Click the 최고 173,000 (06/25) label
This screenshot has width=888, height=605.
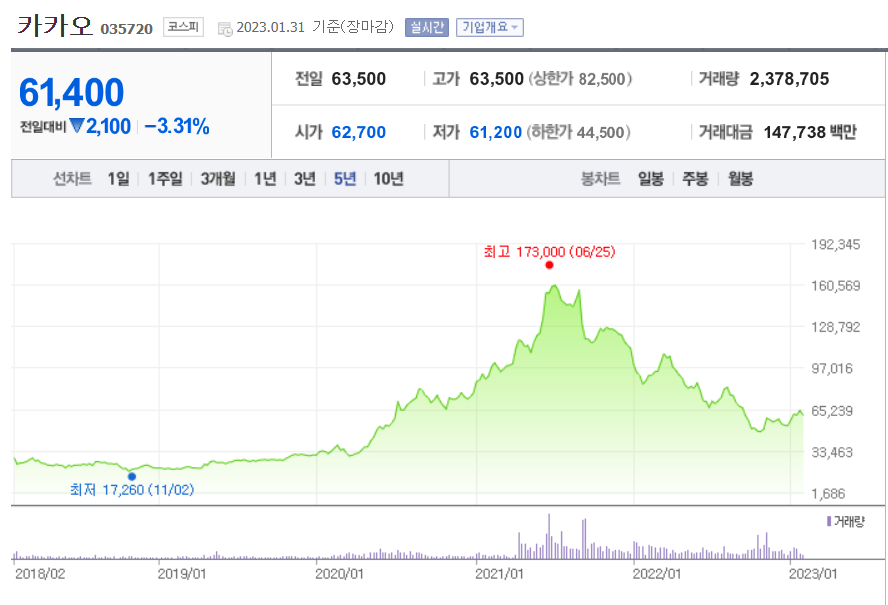pyautogui.click(x=549, y=252)
